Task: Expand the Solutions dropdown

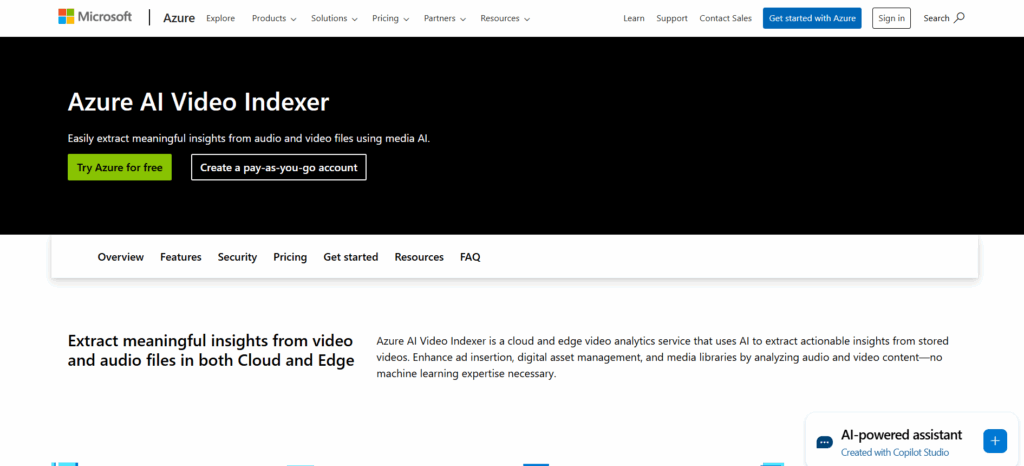Action: (334, 18)
